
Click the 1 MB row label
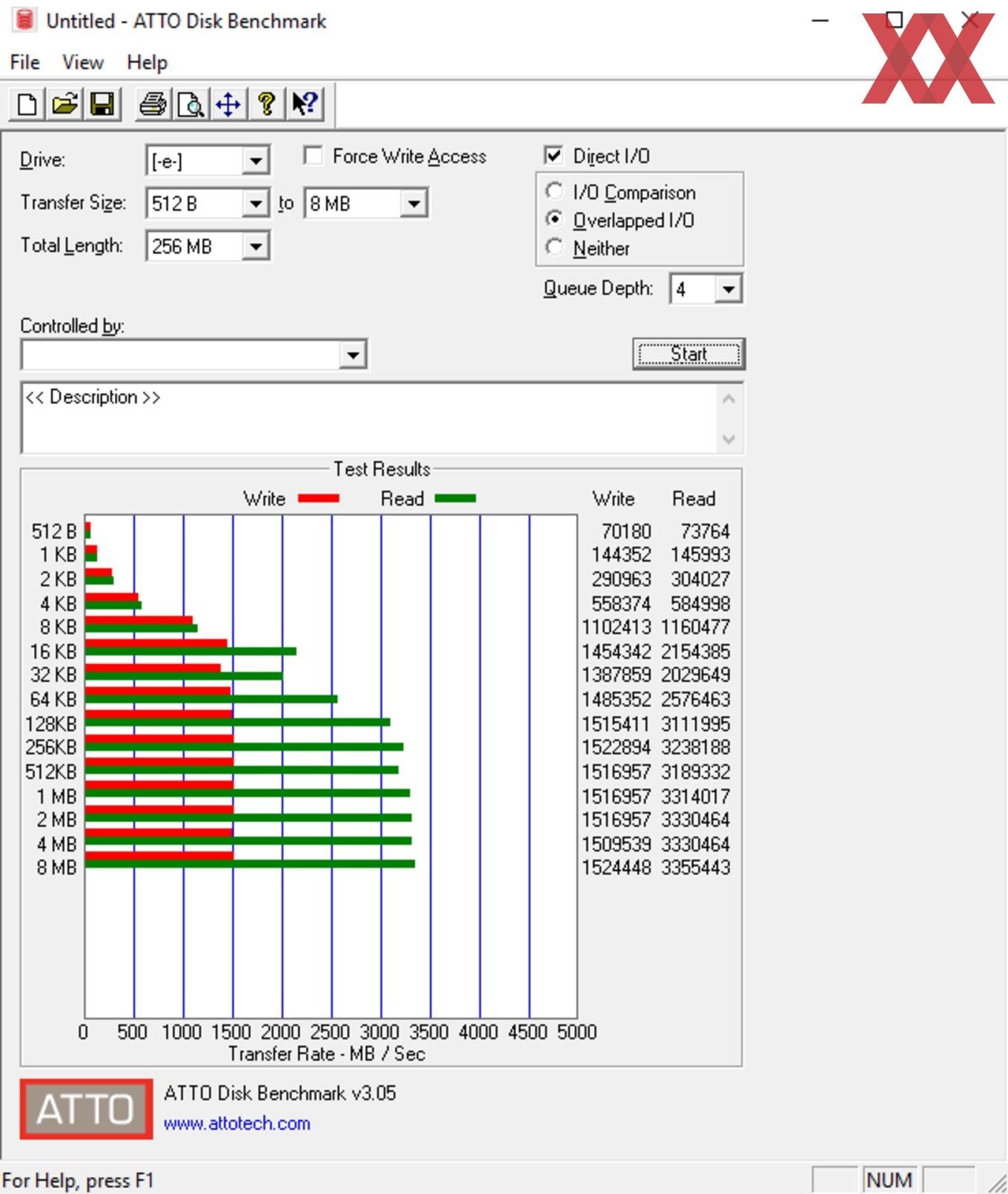point(56,796)
